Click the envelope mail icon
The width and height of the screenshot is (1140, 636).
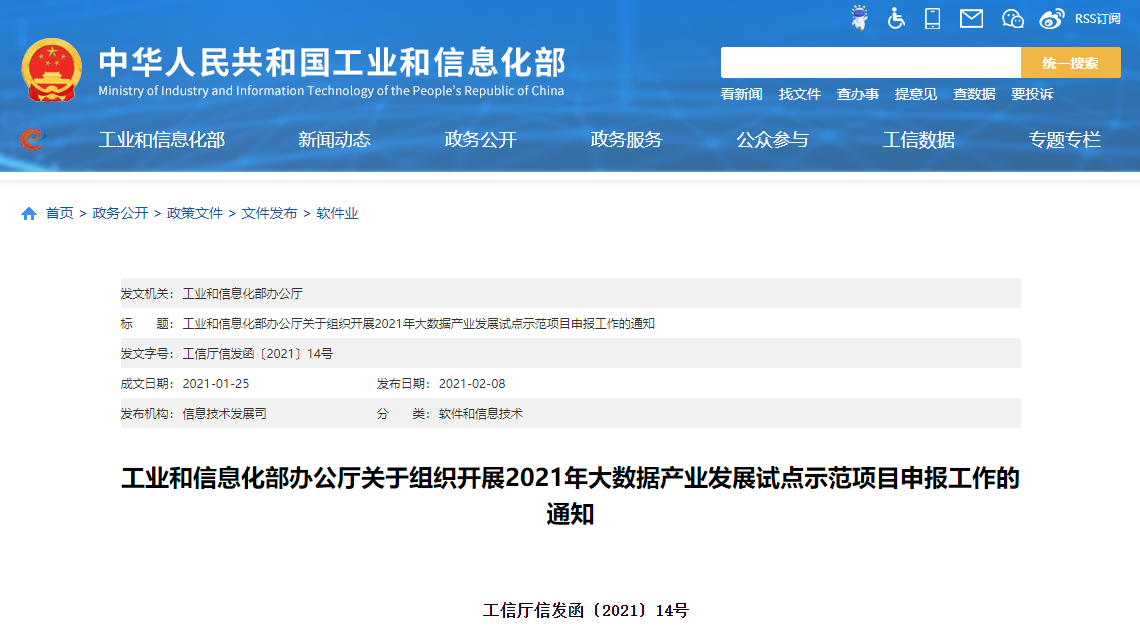tap(971, 18)
